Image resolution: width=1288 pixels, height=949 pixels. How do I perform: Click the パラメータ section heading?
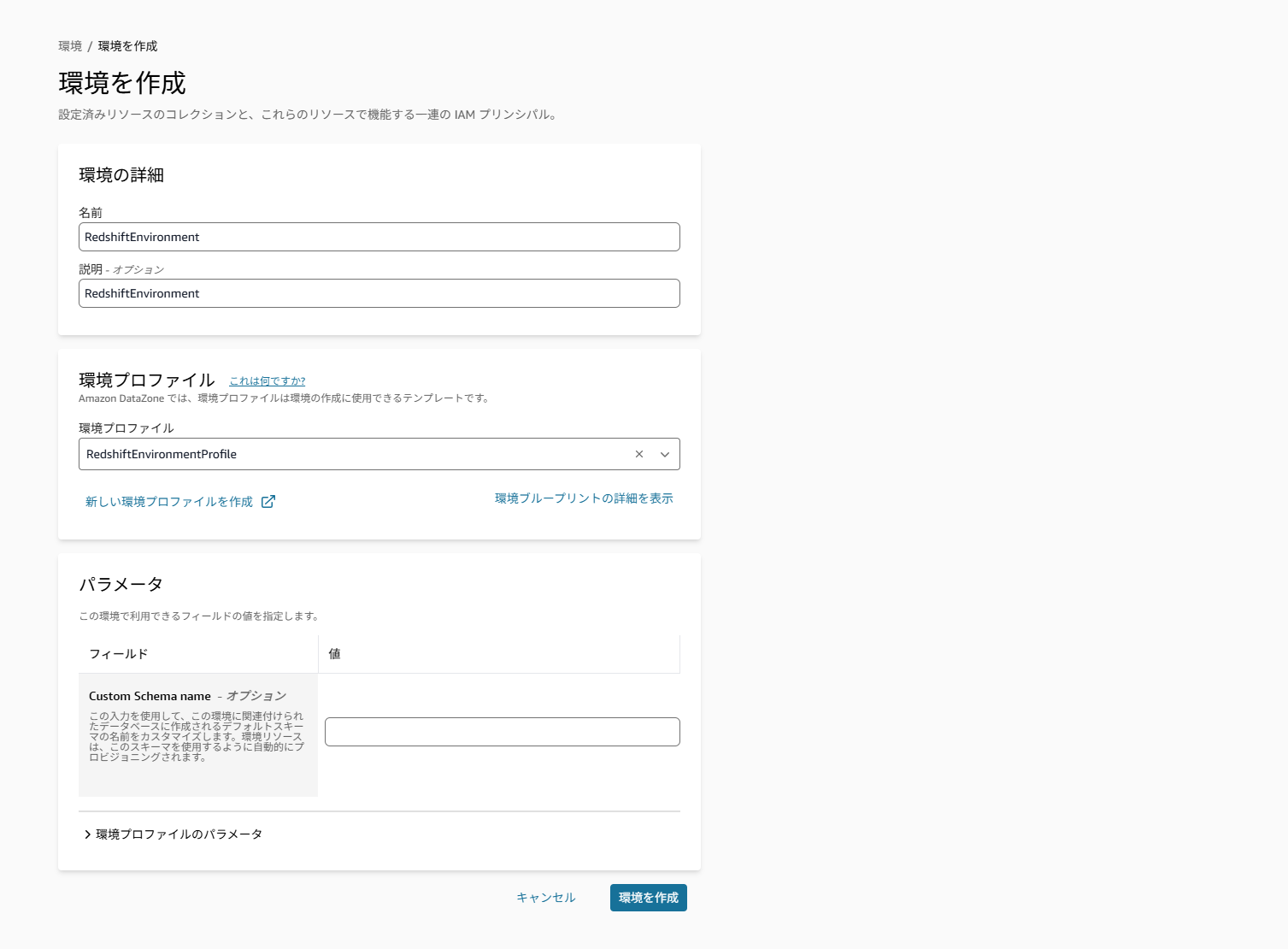pos(121,584)
